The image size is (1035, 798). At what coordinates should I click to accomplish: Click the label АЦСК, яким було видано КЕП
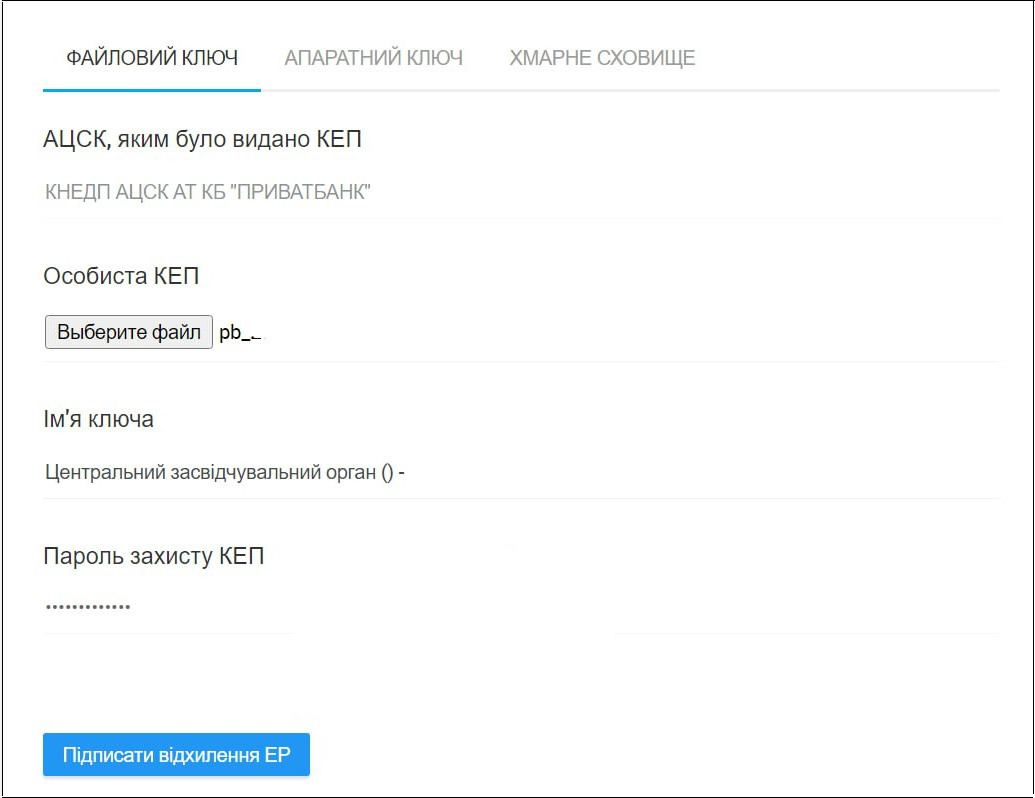202,139
